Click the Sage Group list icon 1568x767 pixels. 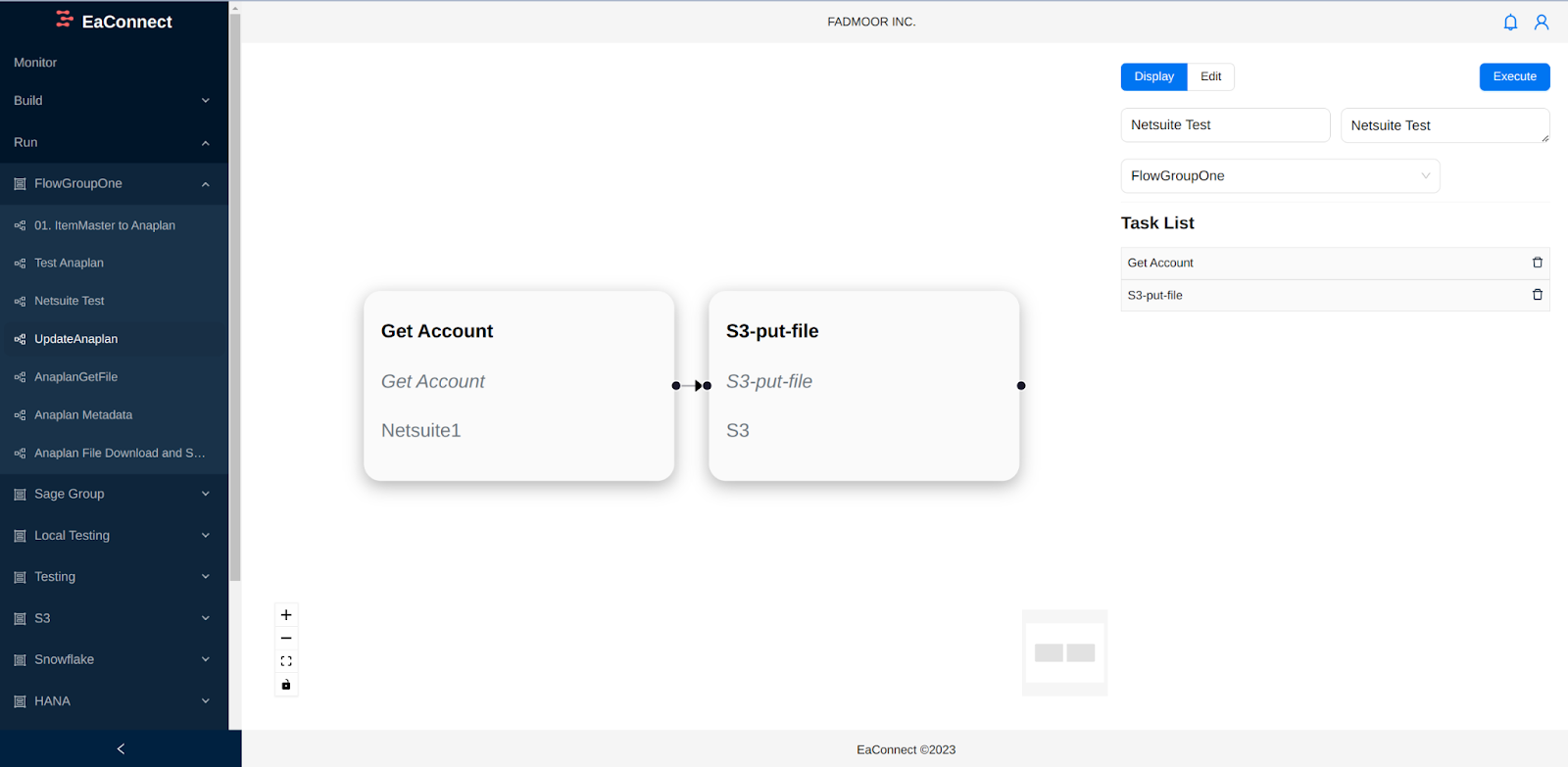point(20,495)
